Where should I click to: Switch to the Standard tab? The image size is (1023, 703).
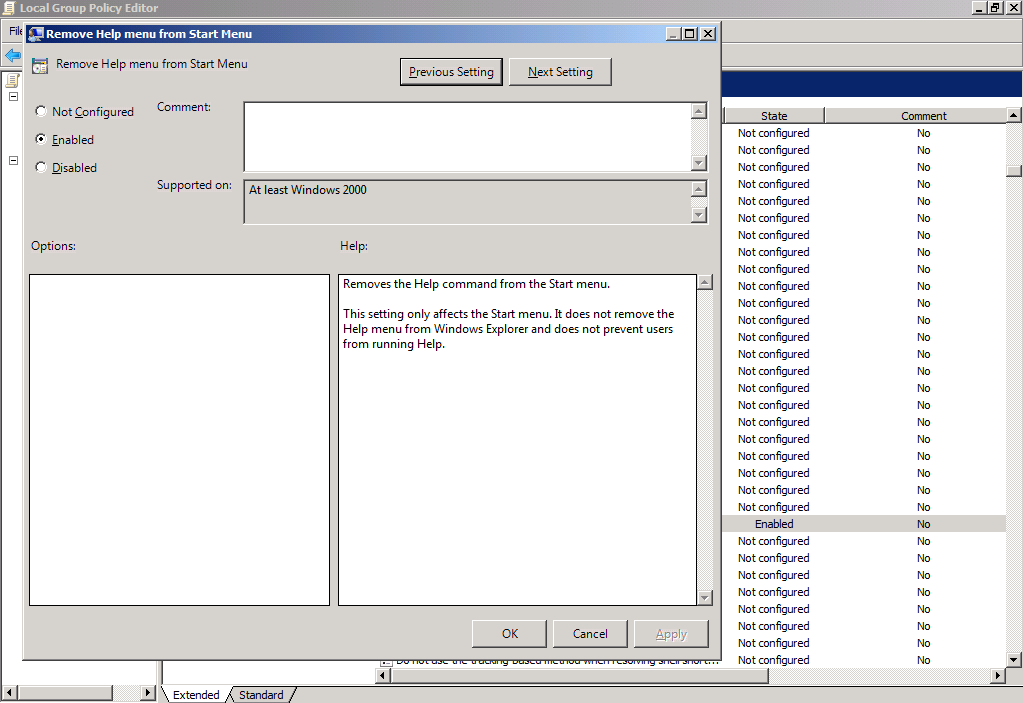261,695
